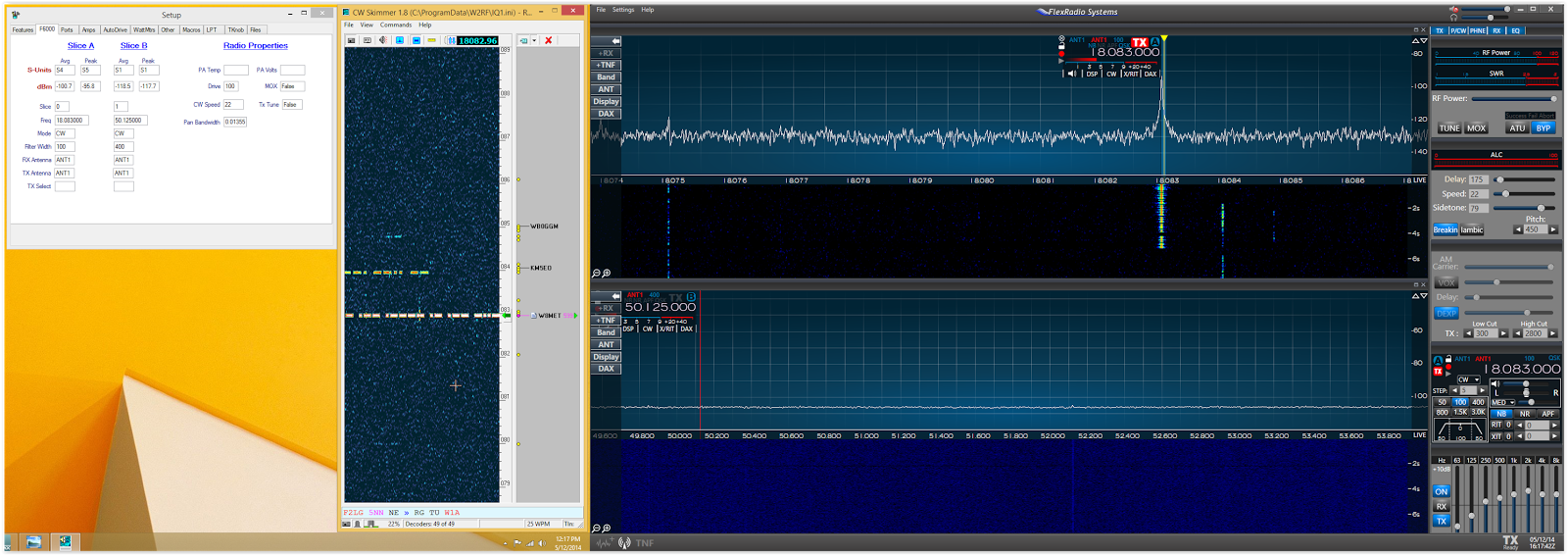This screenshot has height=555, width=1568.
Task: Click the speaker icon in slice audio panel
Action: point(1494,383)
